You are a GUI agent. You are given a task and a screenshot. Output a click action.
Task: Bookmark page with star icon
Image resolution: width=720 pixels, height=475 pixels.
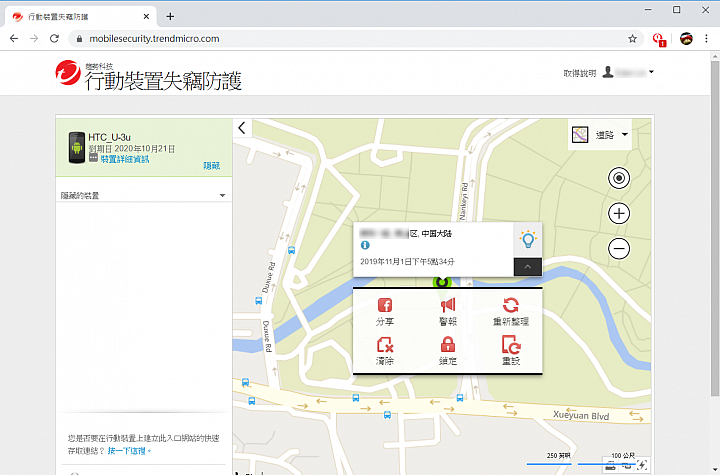click(632, 39)
